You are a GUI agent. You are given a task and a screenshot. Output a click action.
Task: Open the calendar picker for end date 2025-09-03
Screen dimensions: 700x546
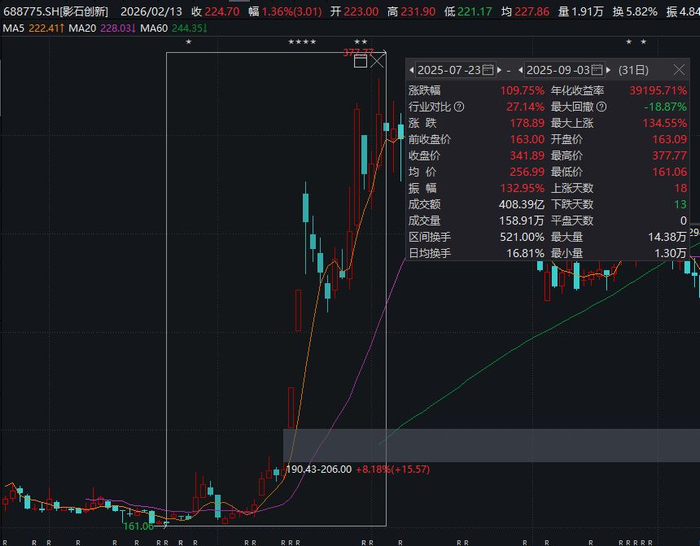point(597,70)
